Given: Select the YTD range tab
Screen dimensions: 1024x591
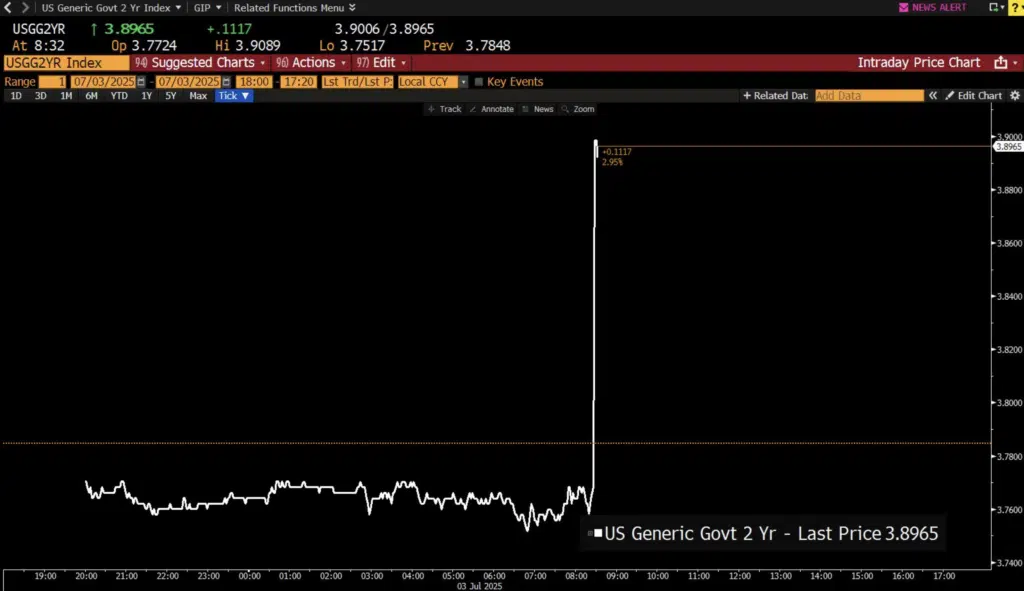Looking at the screenshot, I should click(x=118, y=96).
